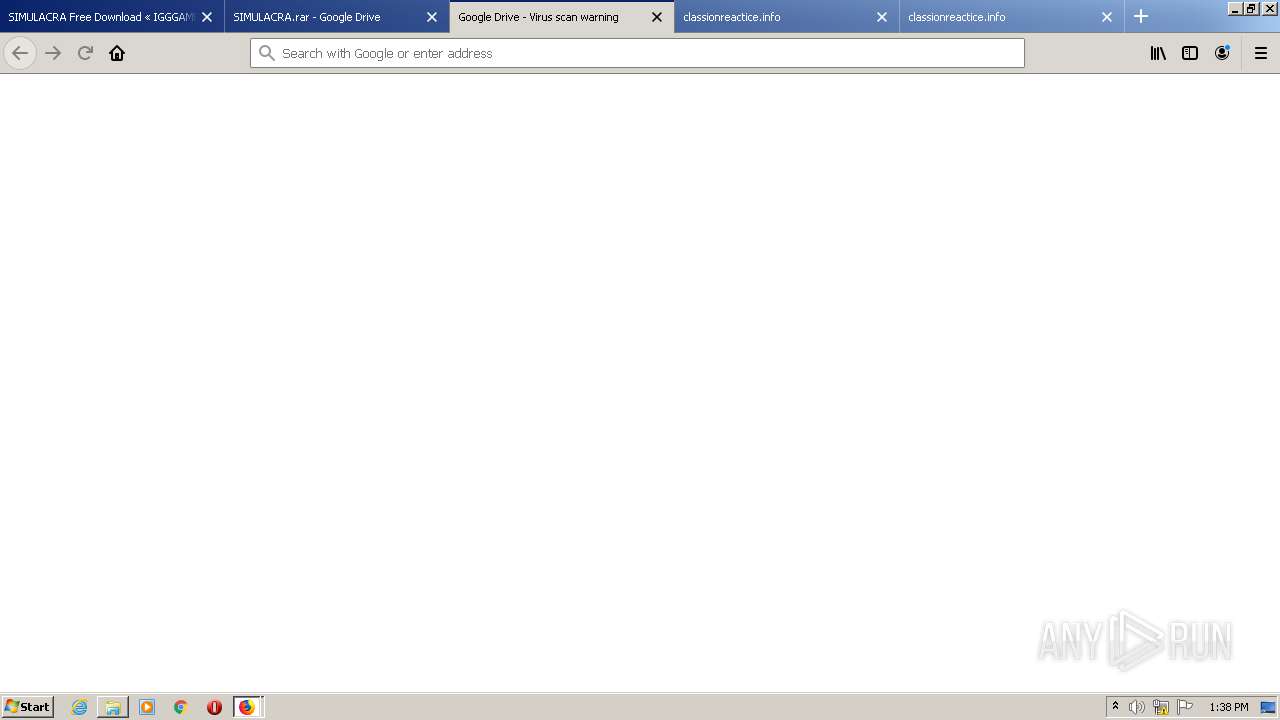This screenshot has width=1280, height=720.
Task: Open the Firefox account icon
Action: coord(1222,53)
